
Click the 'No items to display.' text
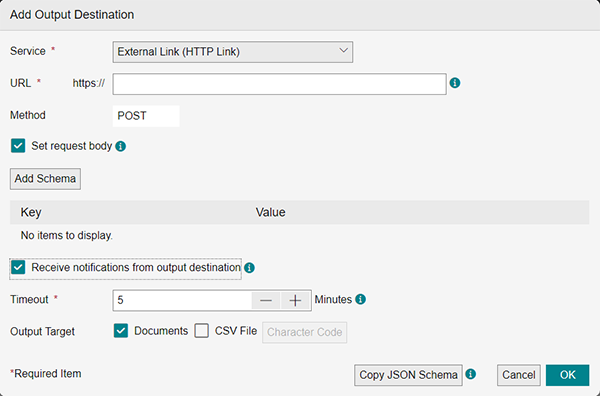(67, 235)
